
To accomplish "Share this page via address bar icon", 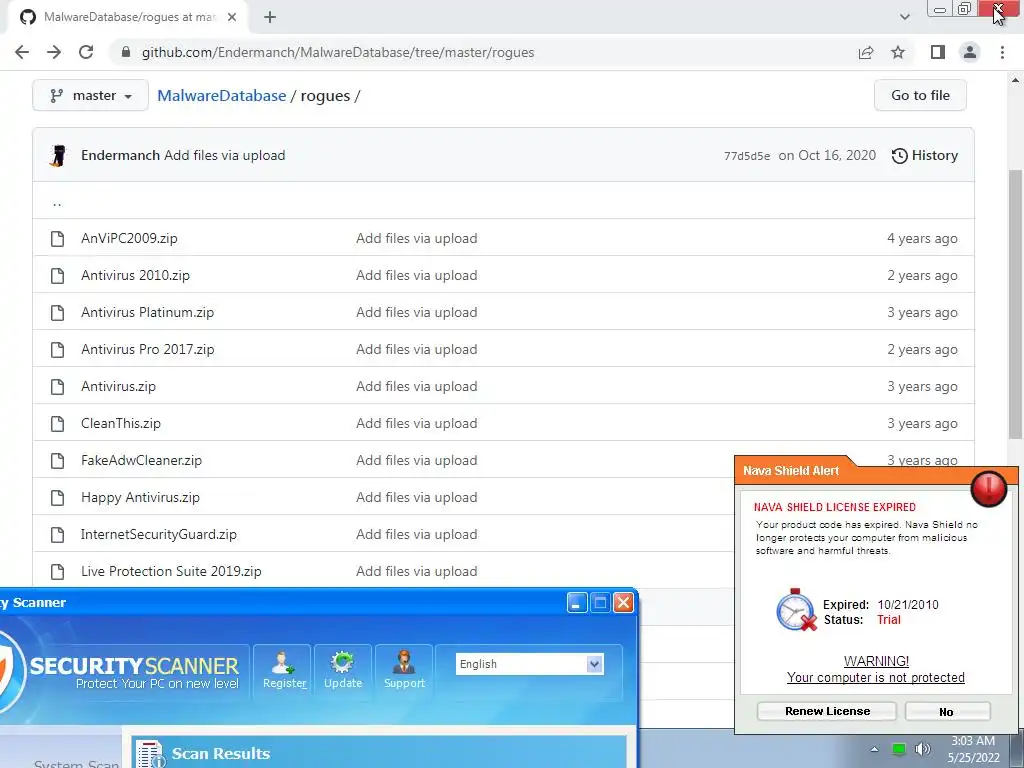I will pos(866,52).
